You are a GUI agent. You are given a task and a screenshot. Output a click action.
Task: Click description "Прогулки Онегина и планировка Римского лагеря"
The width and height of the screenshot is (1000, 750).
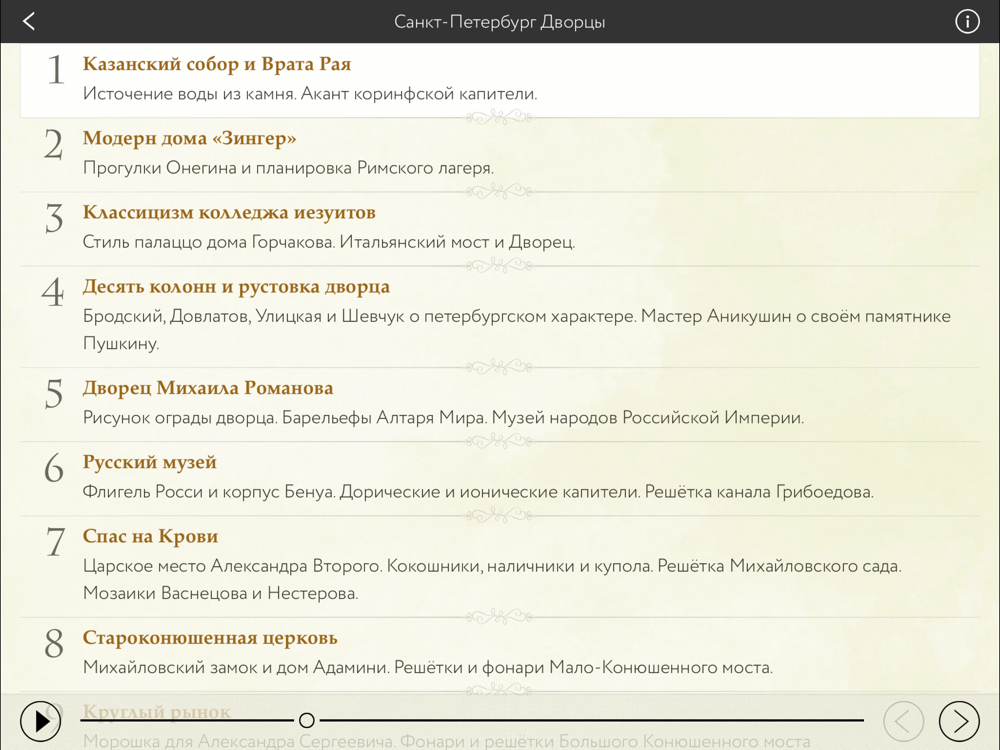click(x=288, y=168)
